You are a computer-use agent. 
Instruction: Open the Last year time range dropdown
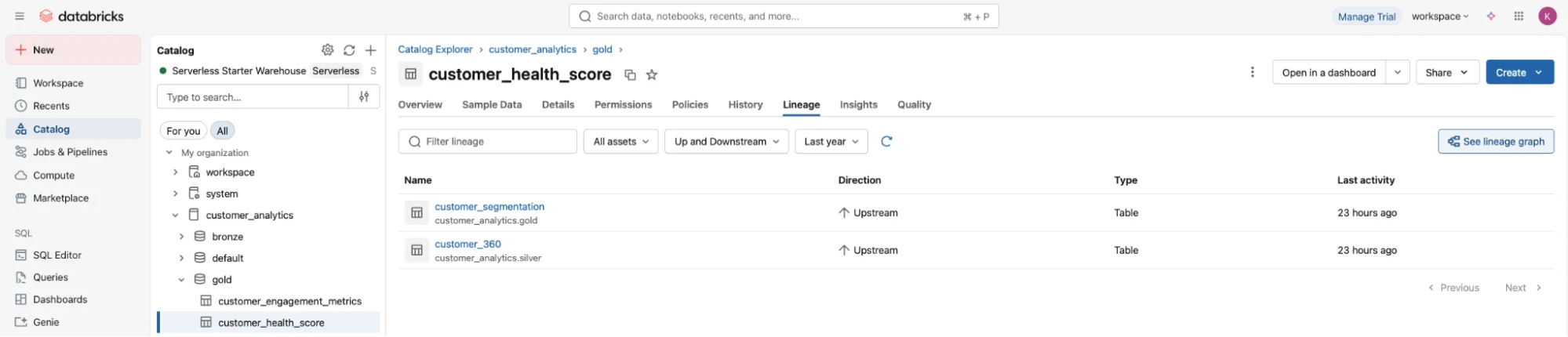coord(831,142)
